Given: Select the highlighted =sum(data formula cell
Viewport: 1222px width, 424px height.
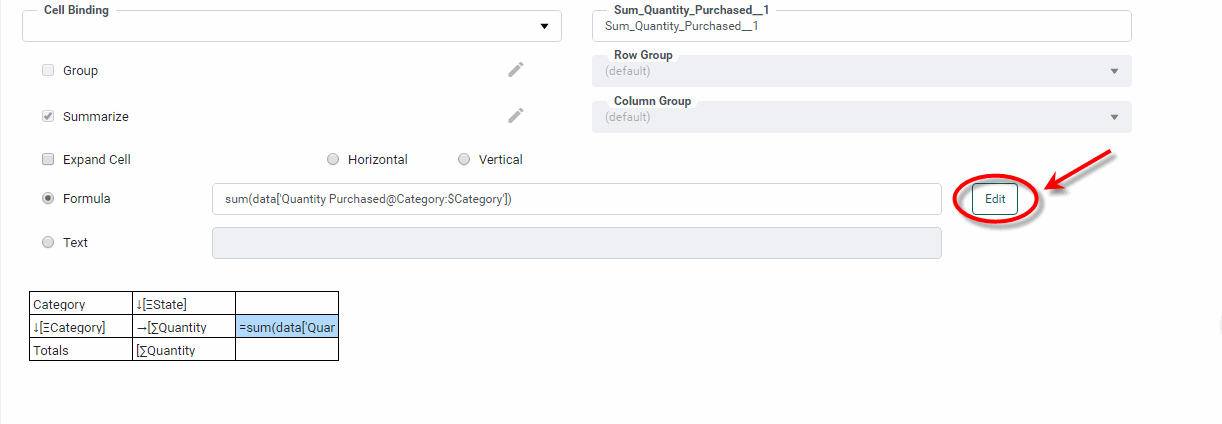Looking at the screenshot, I should [x=287, y=327].
